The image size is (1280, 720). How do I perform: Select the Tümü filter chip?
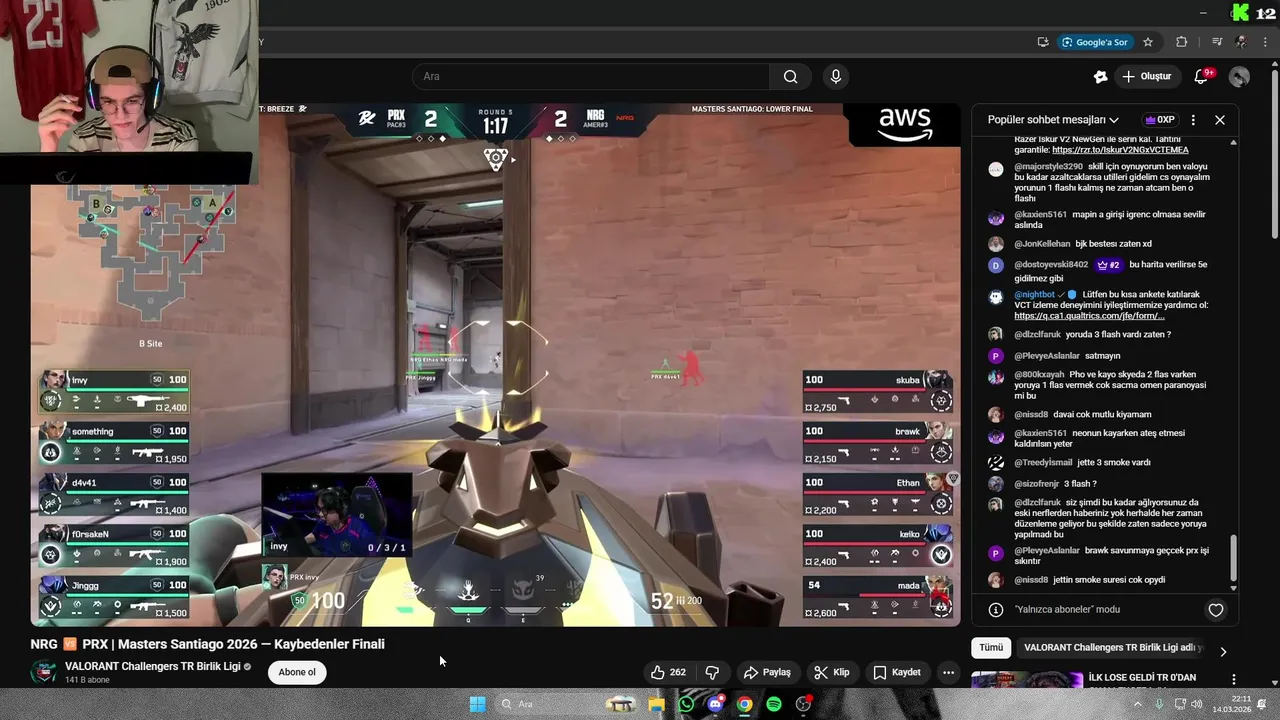[991, 648]
